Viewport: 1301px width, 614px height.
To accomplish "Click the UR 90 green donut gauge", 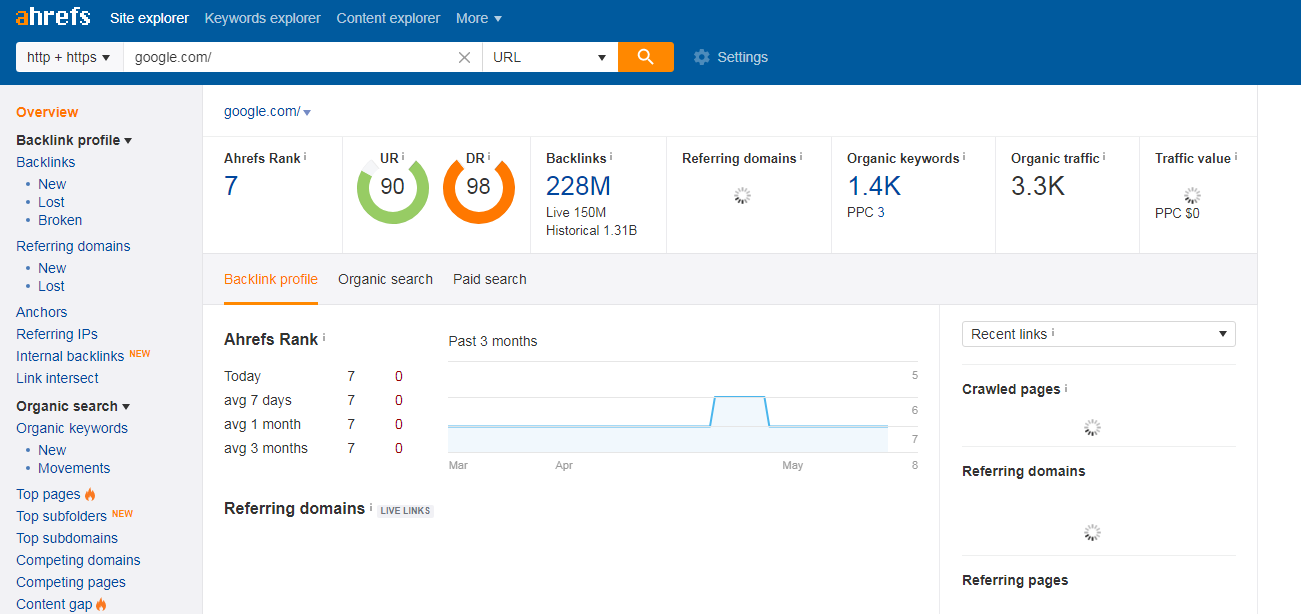I will point(393,187).
